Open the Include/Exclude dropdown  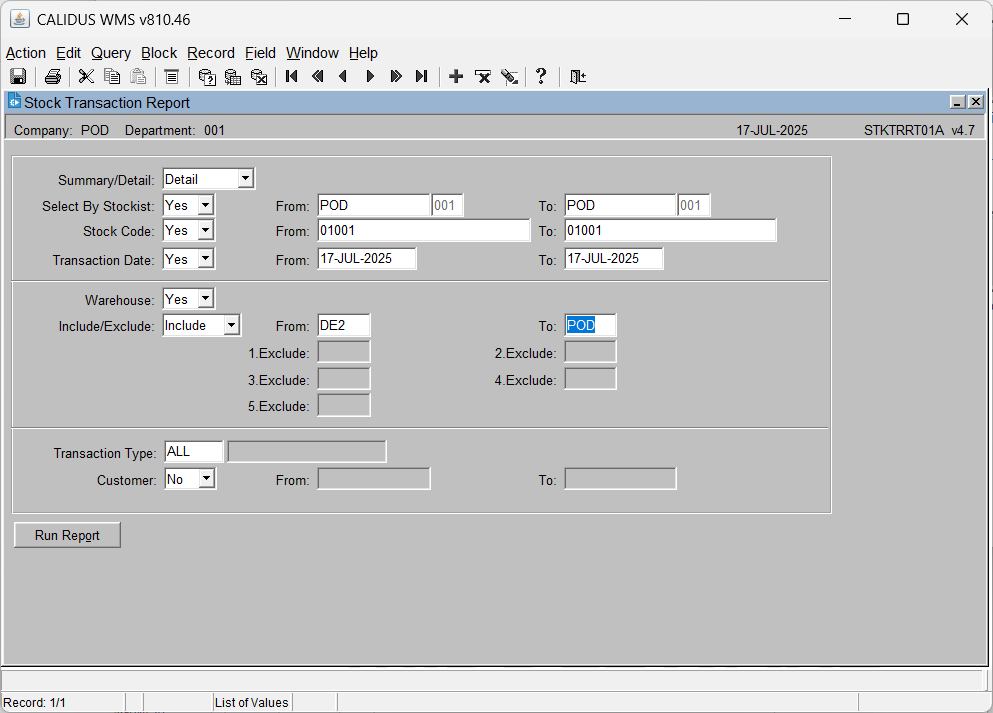pos(232,325)
